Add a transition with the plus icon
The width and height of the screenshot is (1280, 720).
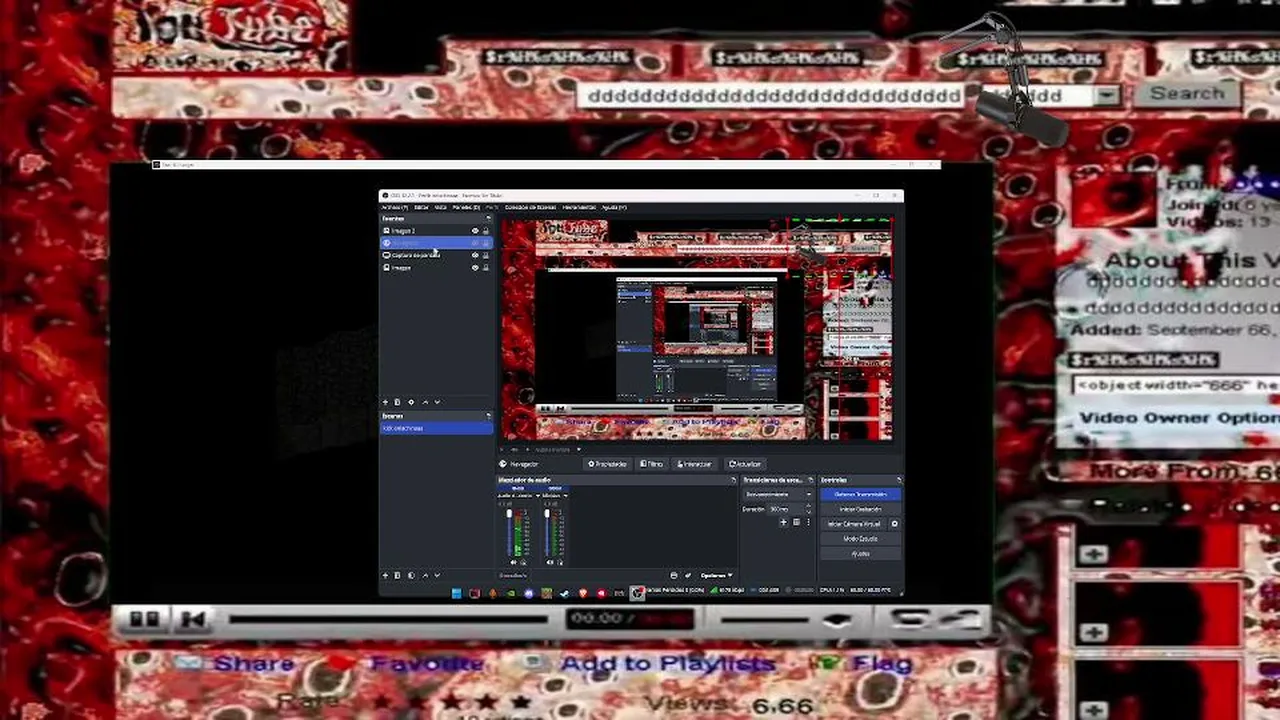pyautogui.click(x=784, y=522)
